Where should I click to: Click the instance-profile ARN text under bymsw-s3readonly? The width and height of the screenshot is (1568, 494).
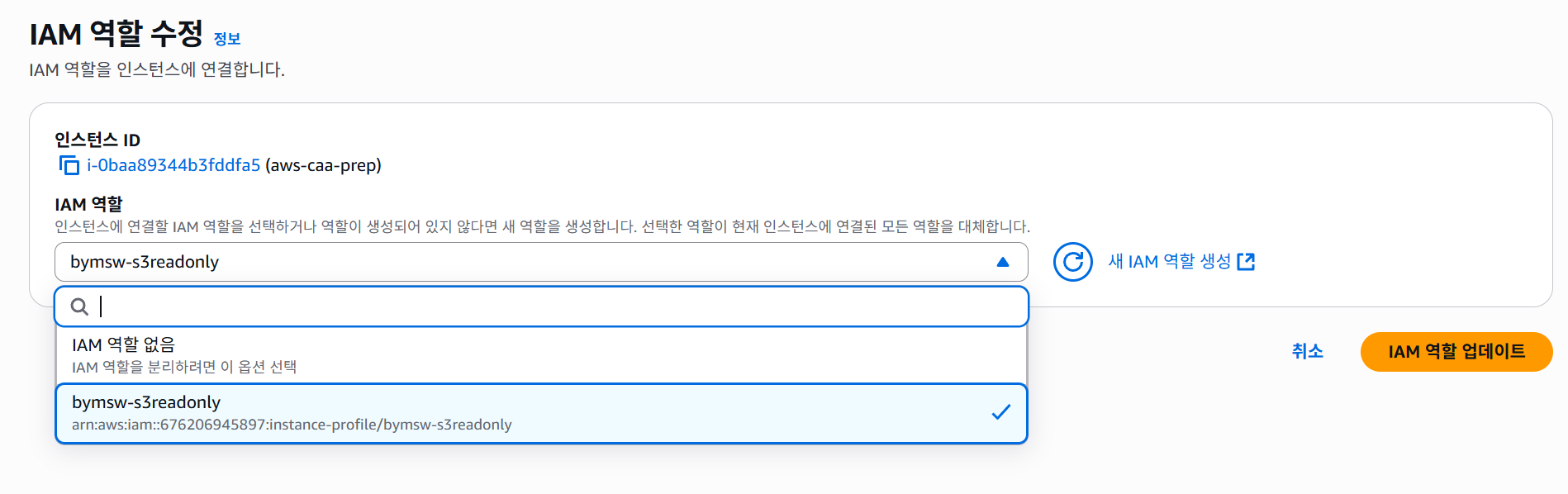(291, 425)
